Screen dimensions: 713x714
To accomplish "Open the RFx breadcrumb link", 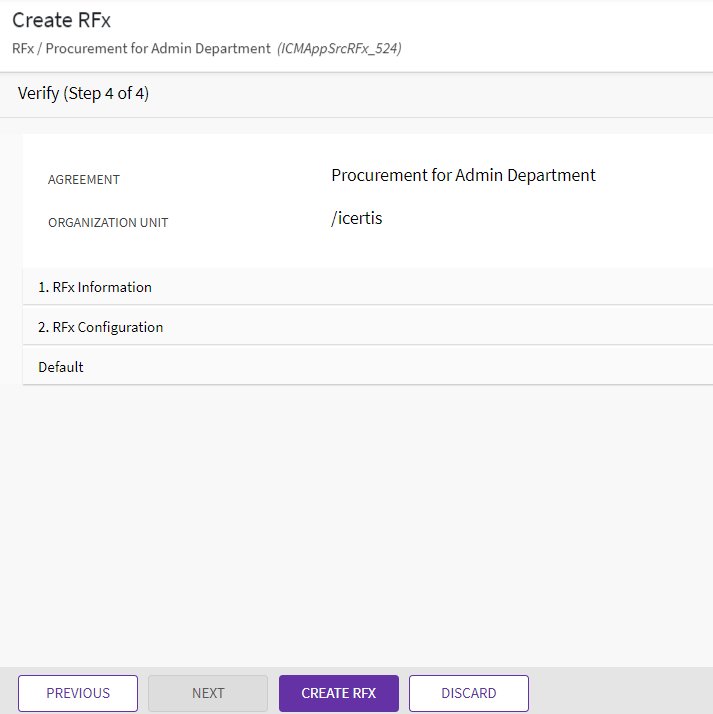I will point(22,48).
